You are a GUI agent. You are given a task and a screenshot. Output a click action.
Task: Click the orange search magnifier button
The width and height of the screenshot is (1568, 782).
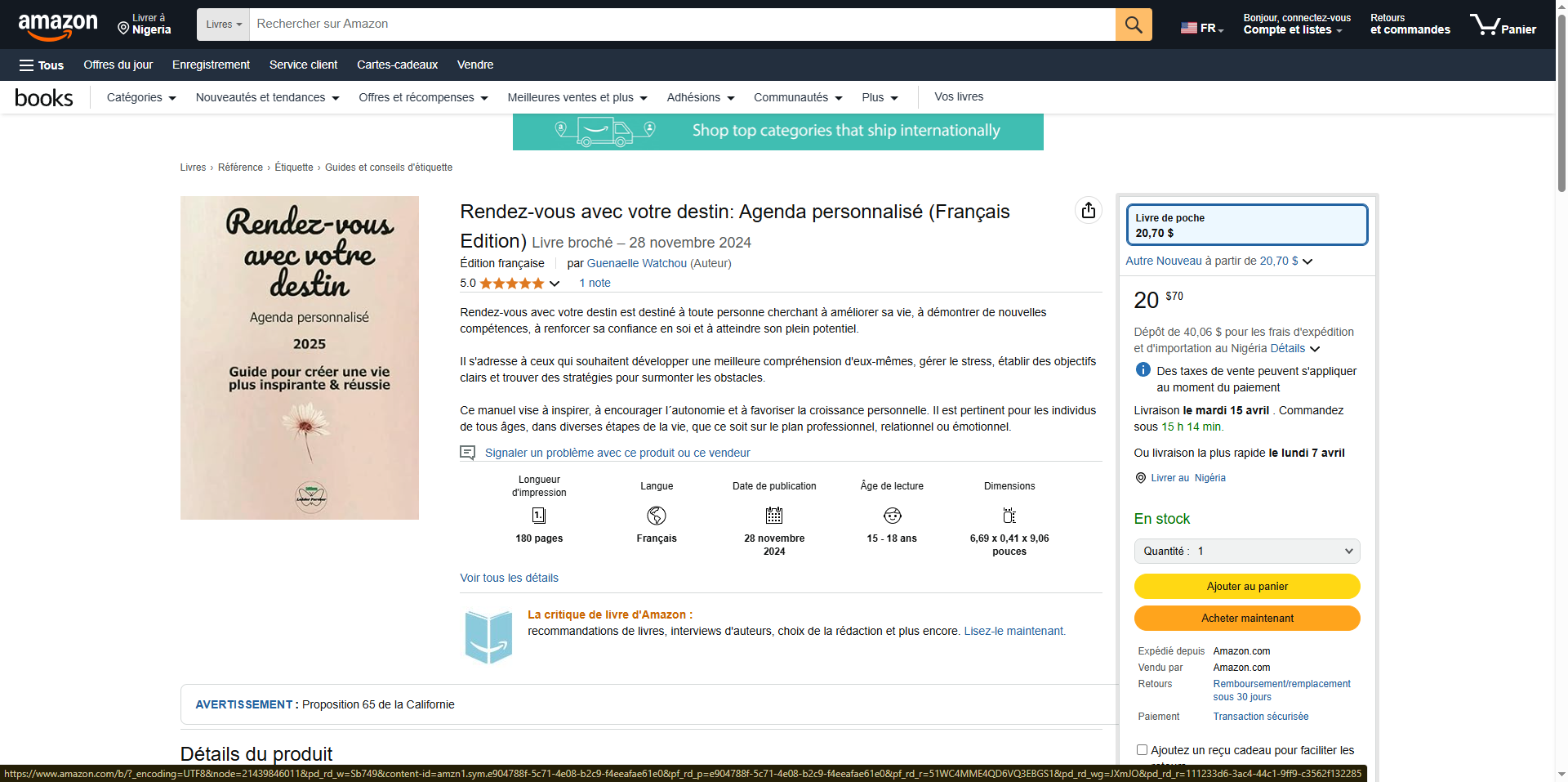click(x=1134, y=25)
